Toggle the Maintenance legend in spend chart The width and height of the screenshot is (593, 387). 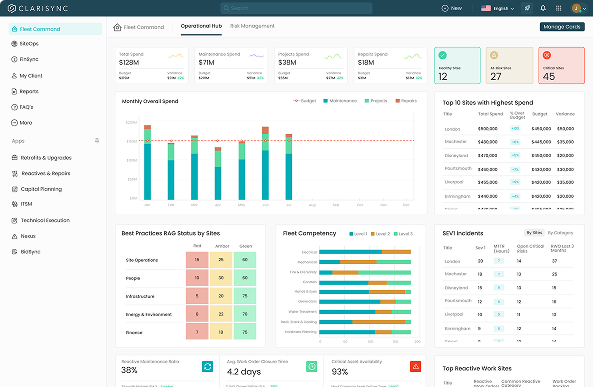pos(340,101)
